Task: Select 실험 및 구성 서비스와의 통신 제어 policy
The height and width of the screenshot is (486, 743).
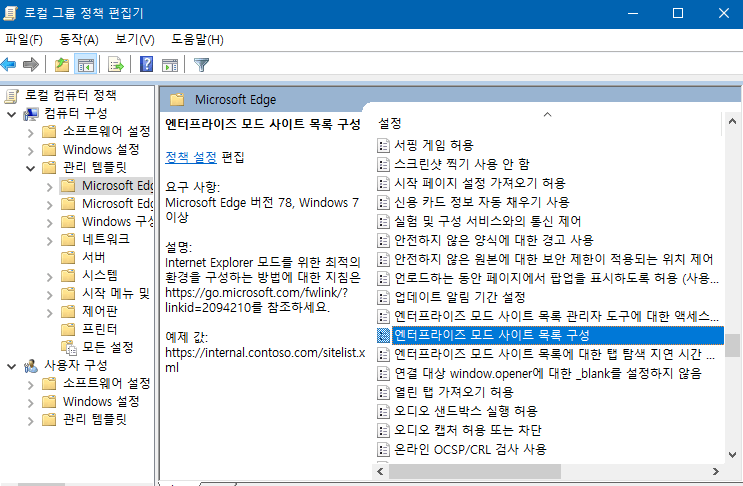Action: tap(488, 221)
